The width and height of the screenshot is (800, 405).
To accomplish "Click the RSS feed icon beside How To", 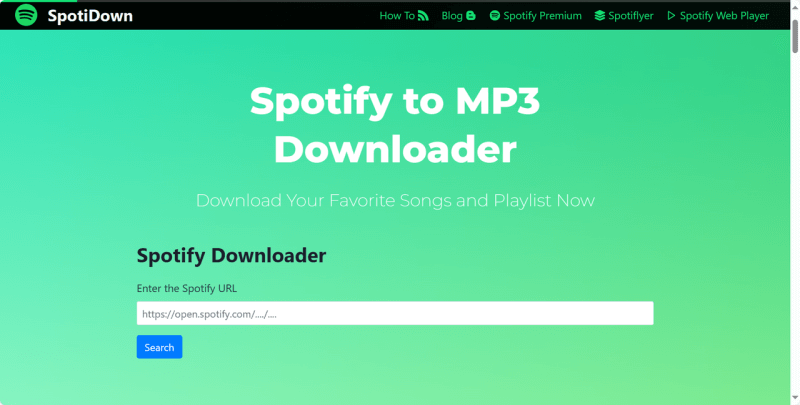I will click(423, 16).
